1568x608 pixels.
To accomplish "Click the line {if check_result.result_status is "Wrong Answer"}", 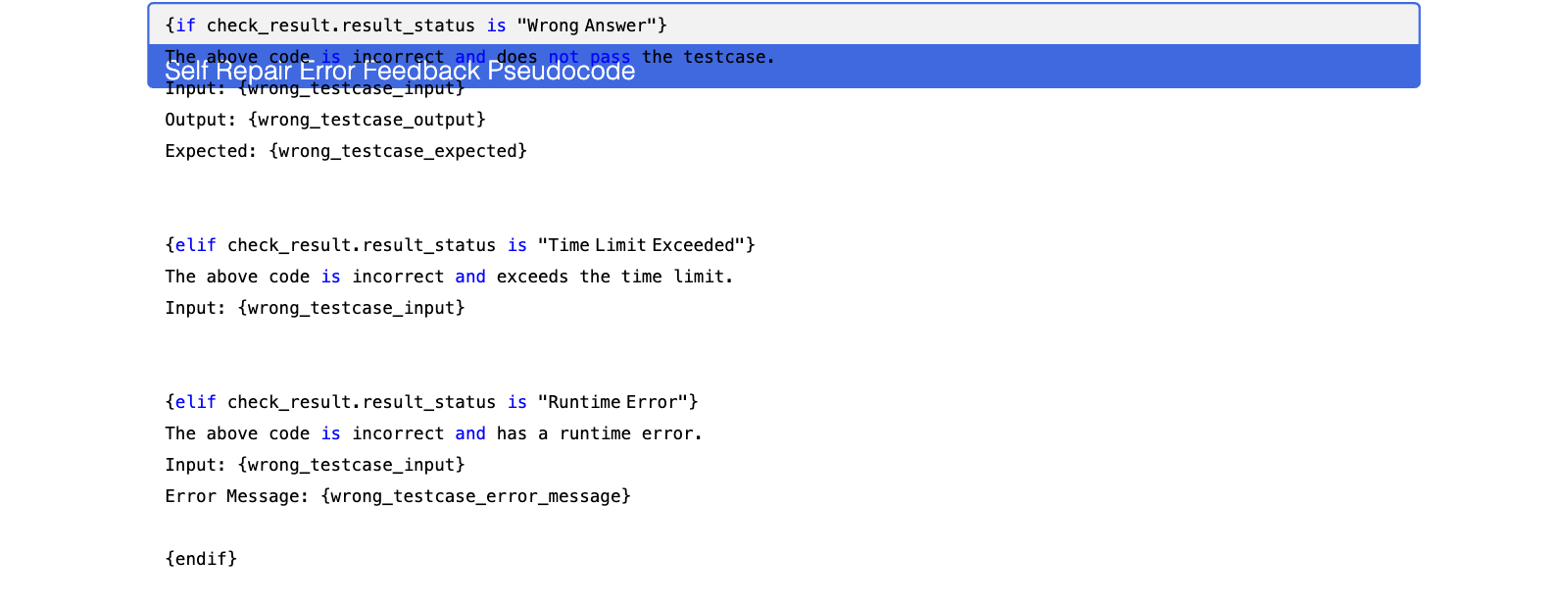I will [416, 25].
